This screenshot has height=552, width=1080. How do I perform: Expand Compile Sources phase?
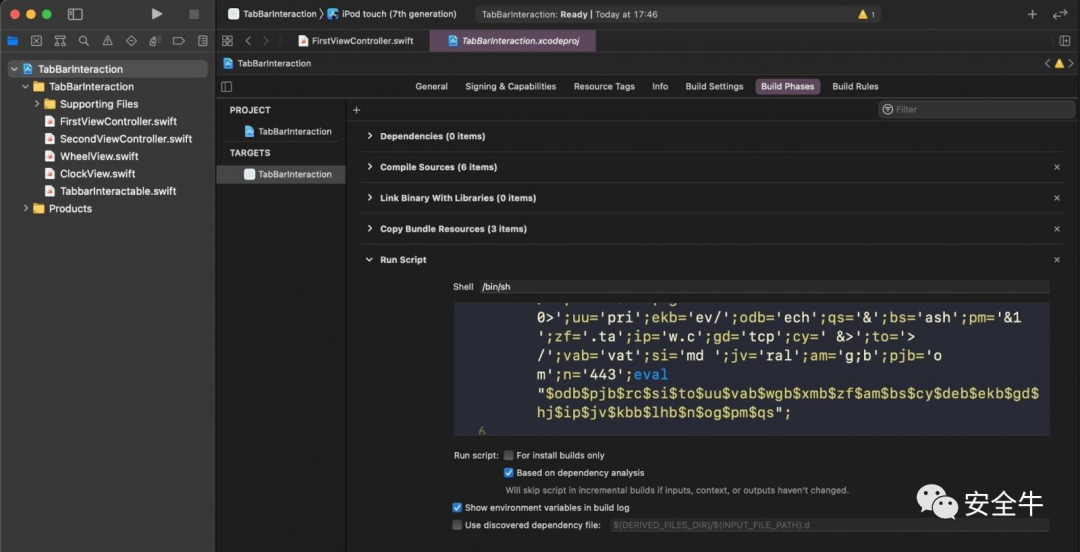[x=370, y=167]
